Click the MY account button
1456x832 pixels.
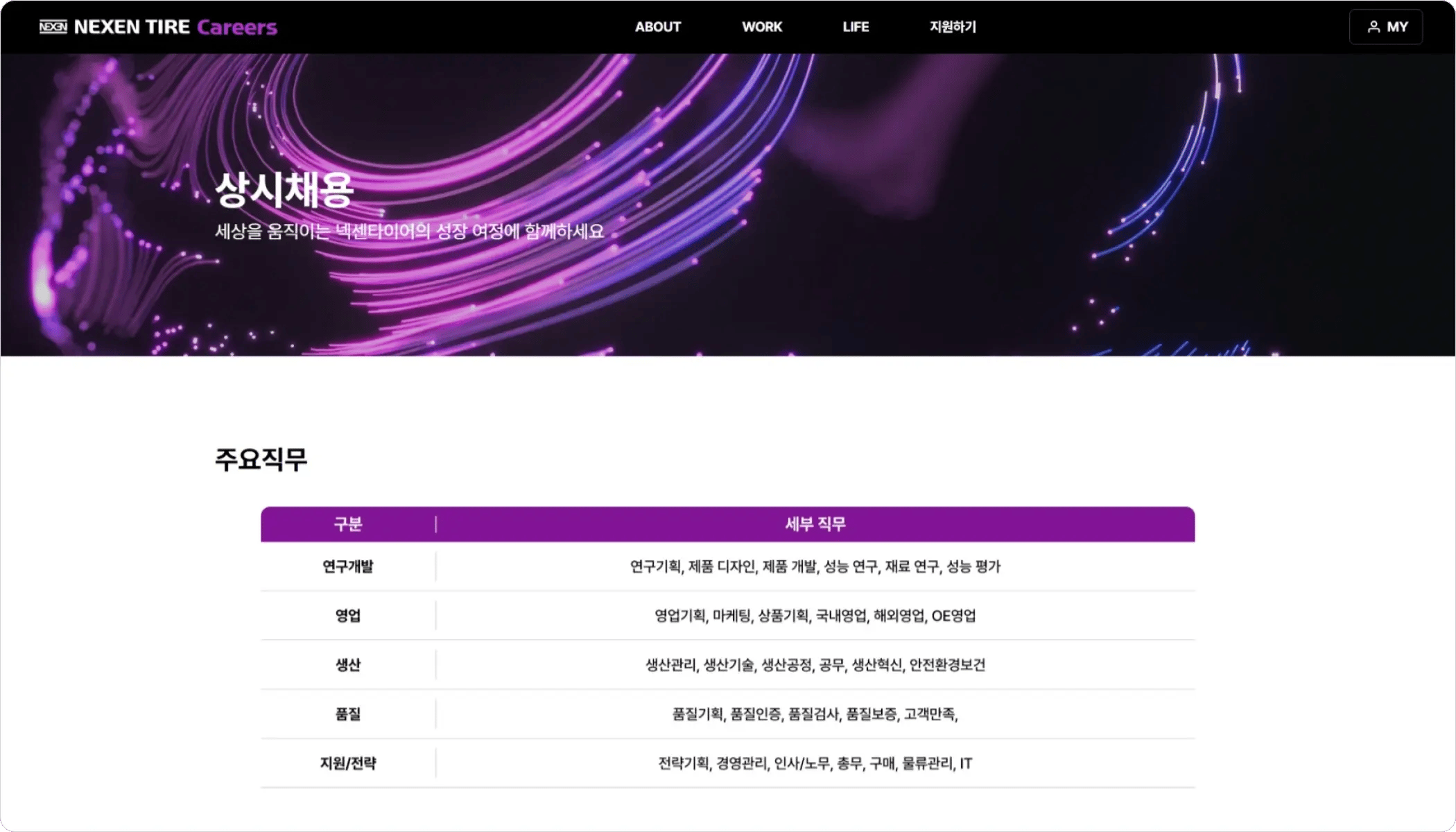pos(1385,27)
